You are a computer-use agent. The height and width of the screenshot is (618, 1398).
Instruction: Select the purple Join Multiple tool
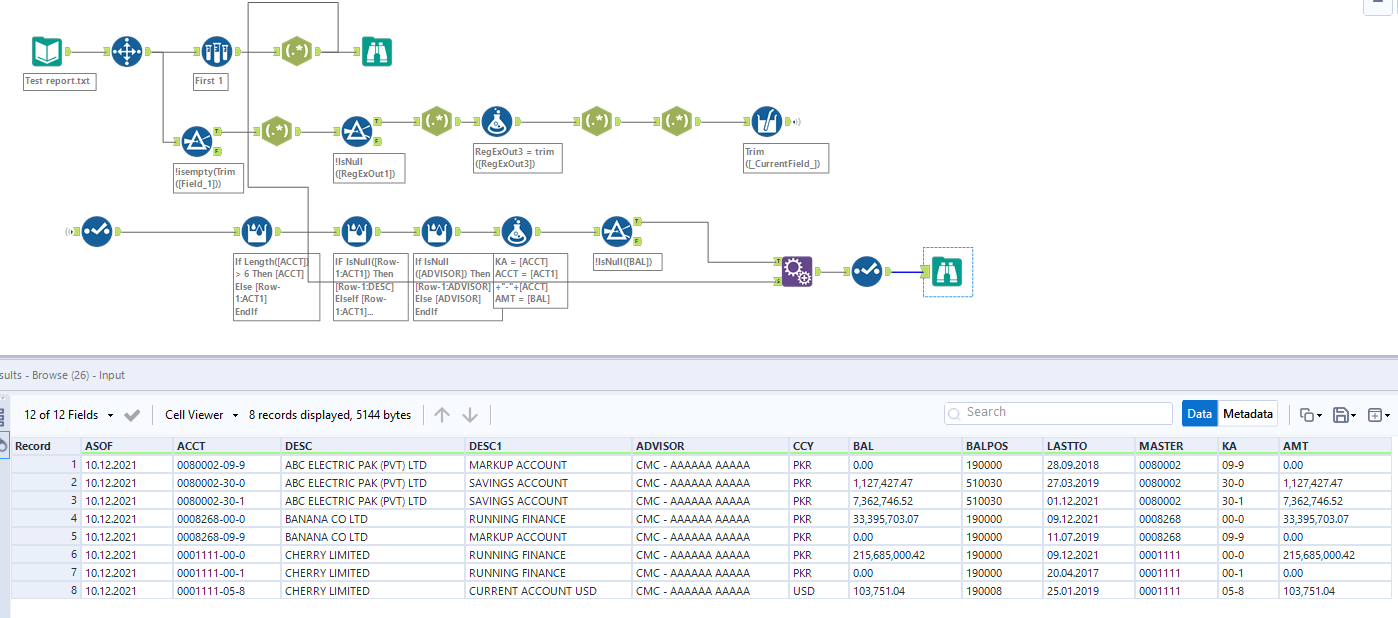pos(798,271)
